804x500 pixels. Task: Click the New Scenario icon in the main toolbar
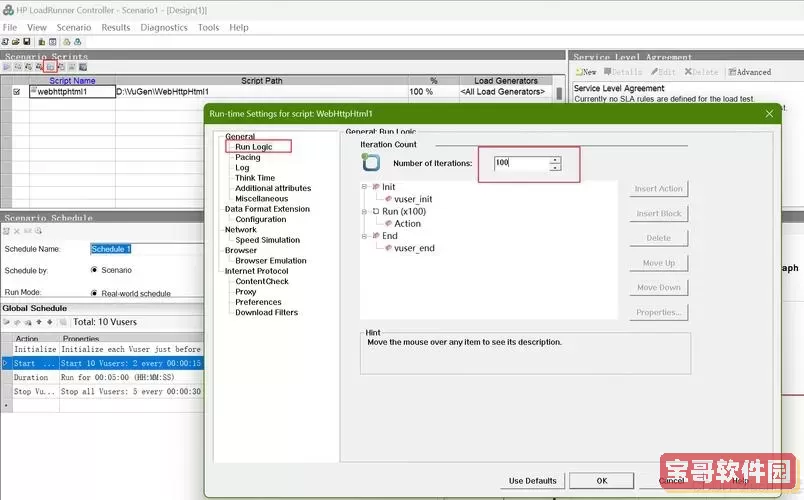[x=5, y=42]
